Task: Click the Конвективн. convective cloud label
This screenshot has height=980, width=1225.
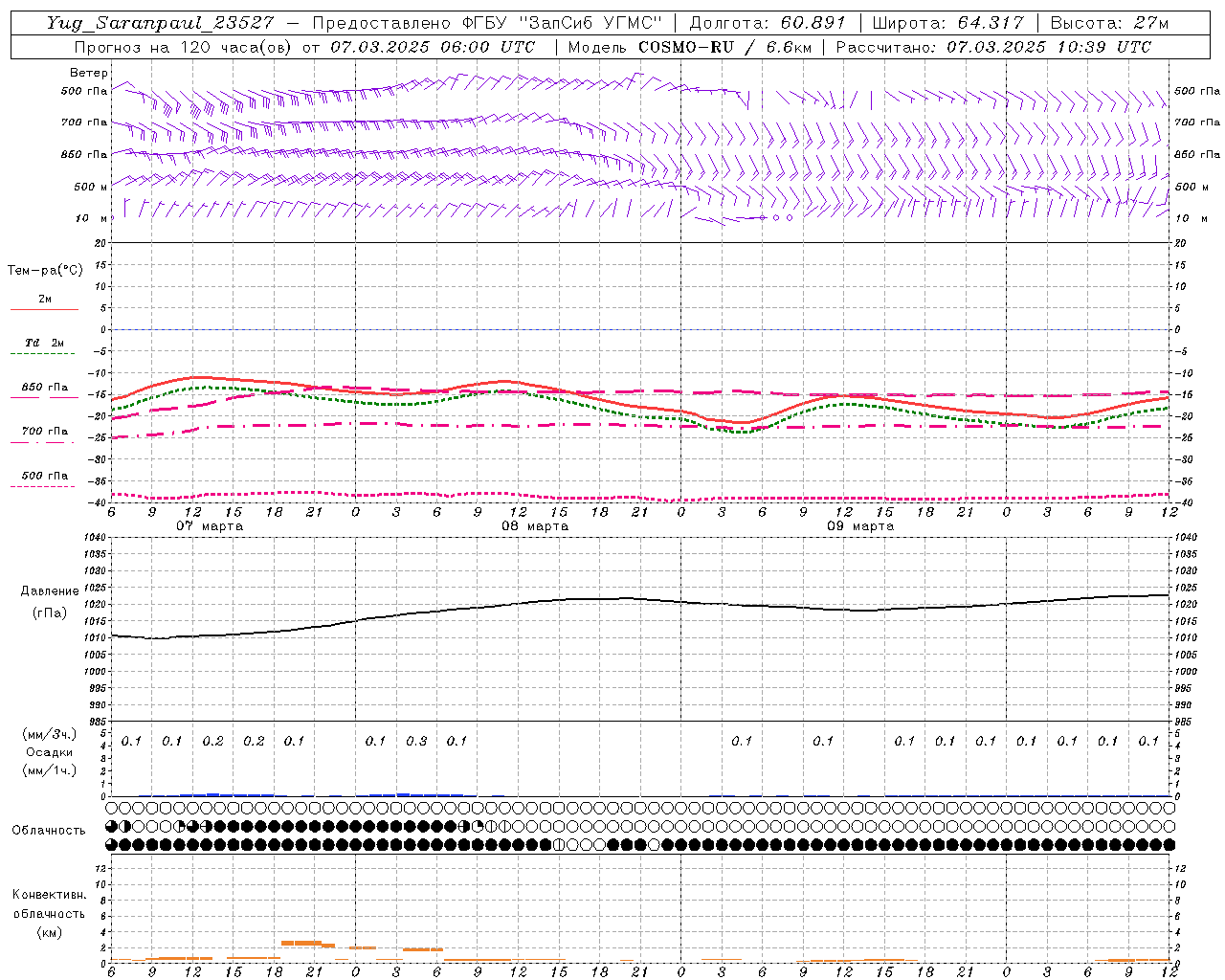Action: pyautogui.click(x=50, y=895)
